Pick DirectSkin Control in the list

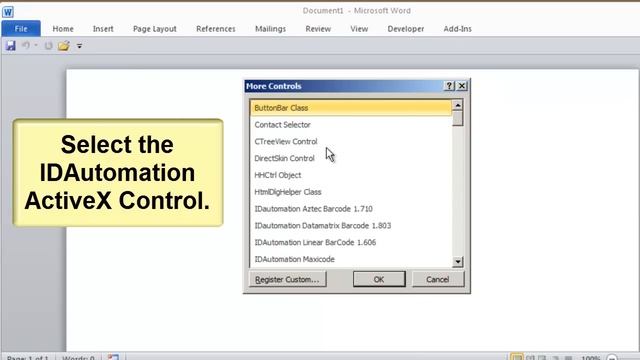351,158
